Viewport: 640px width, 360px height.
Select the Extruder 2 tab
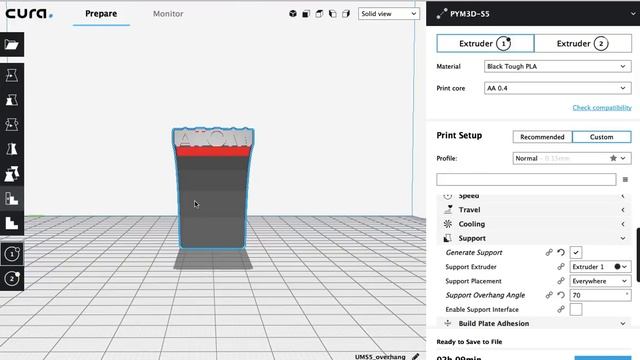(x=582, y=43)
